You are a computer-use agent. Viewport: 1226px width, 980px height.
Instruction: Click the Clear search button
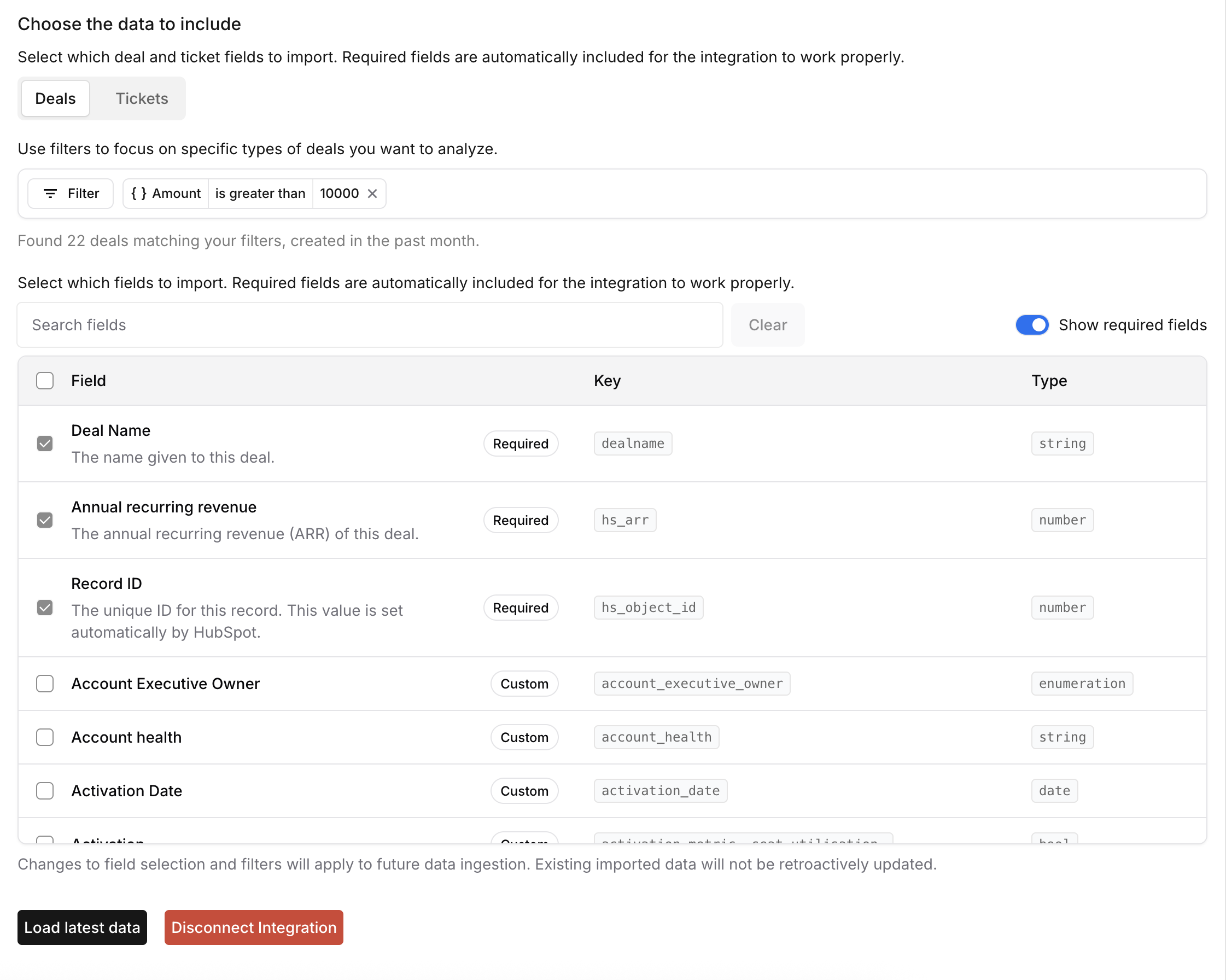tap(767, 325)
